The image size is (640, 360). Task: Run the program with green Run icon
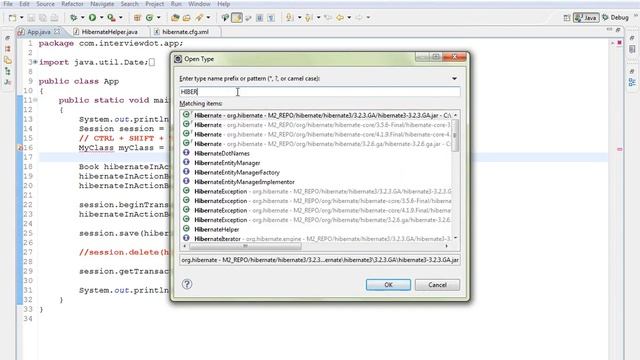click(92, 18)
